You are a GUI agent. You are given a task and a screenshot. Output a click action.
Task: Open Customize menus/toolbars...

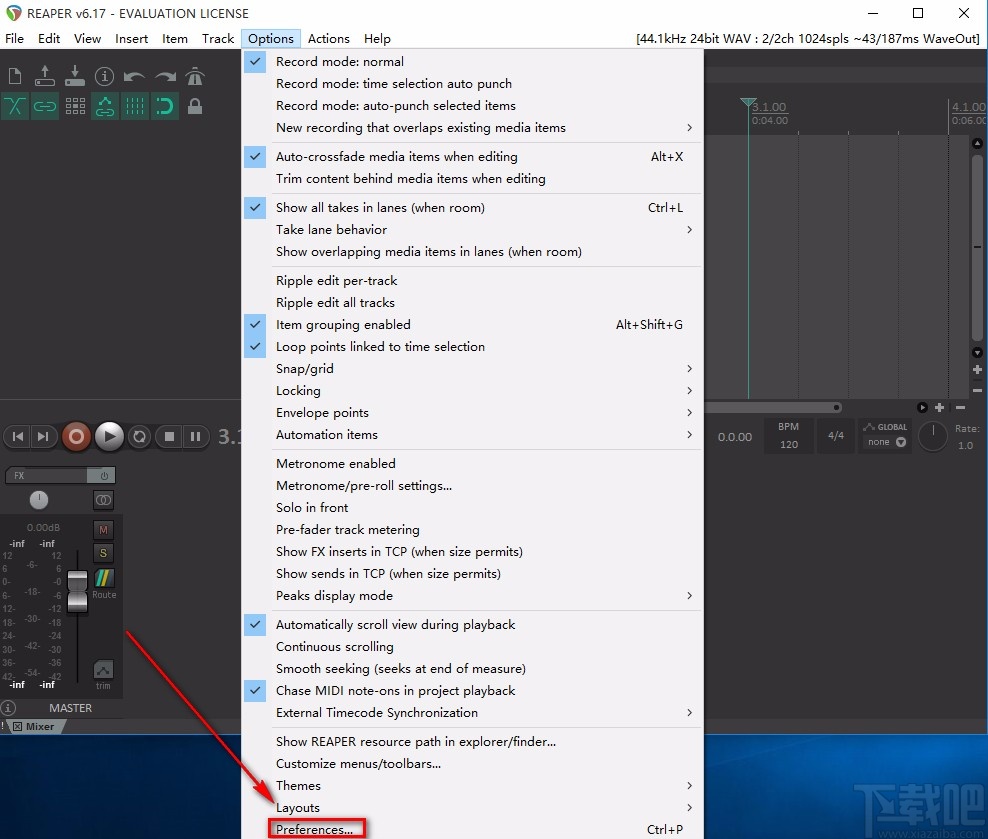click(473, 764)
